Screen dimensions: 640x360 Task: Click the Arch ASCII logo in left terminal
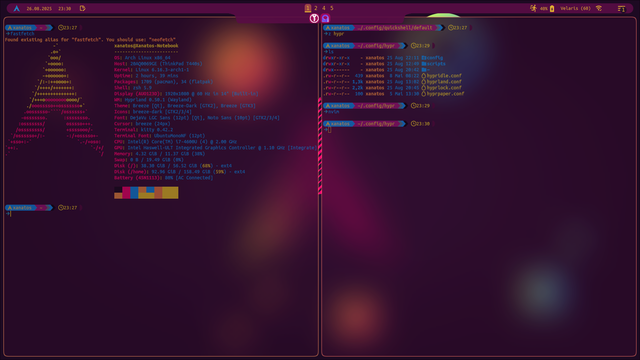pos(55,100)
